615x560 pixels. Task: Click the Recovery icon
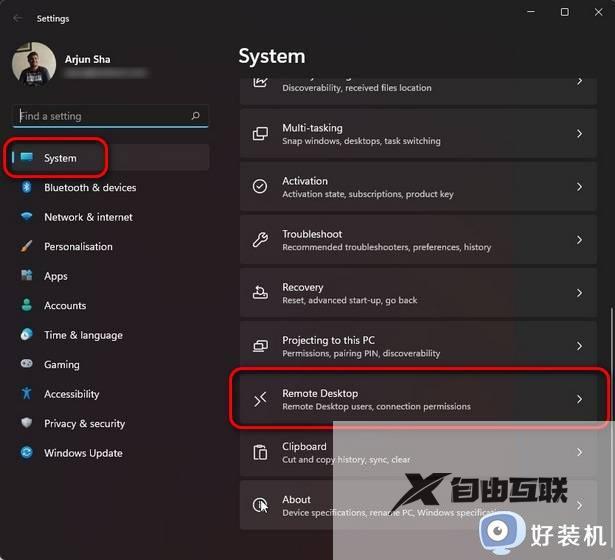260,293
